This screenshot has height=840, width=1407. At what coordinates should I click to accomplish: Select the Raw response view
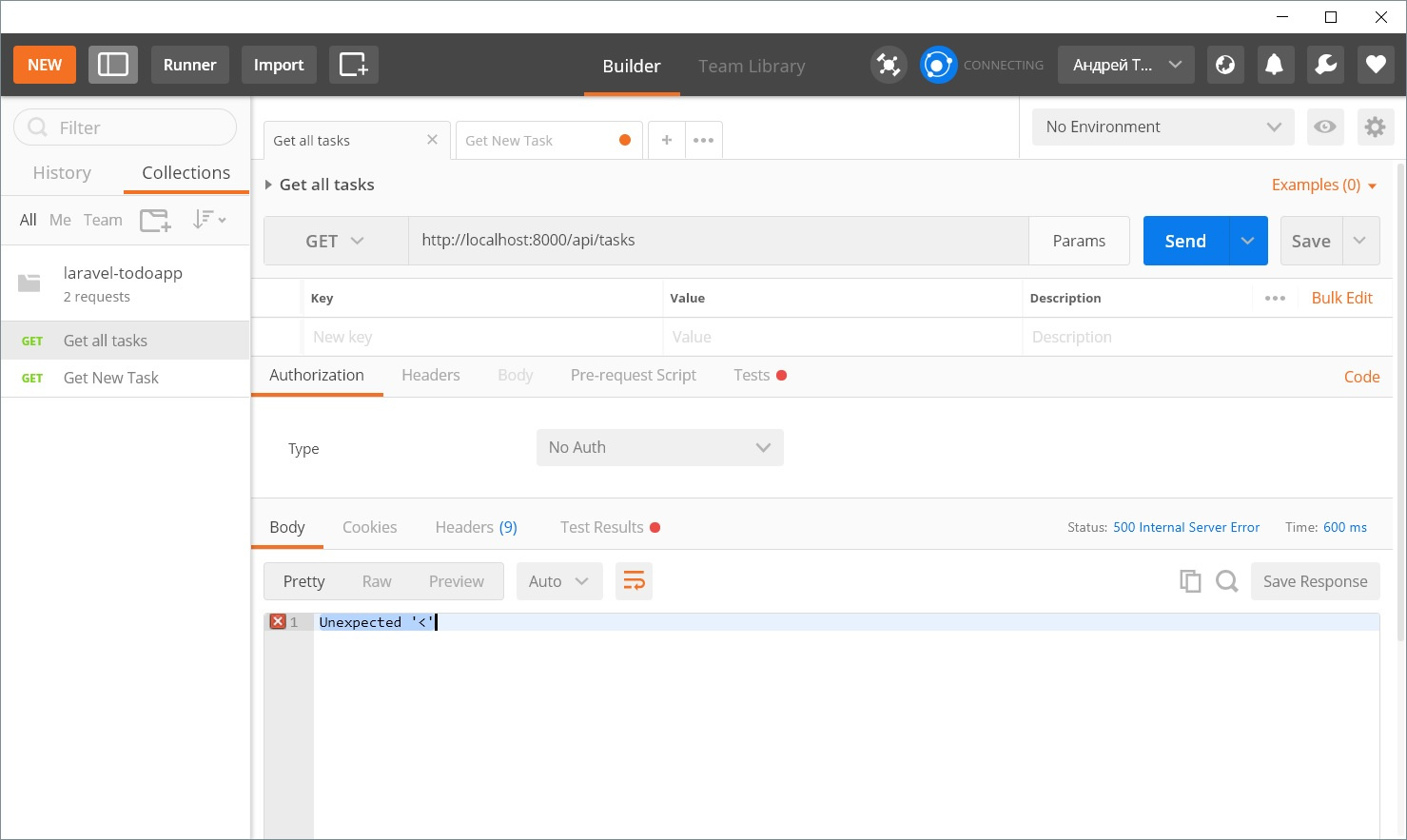coord(377,581)
